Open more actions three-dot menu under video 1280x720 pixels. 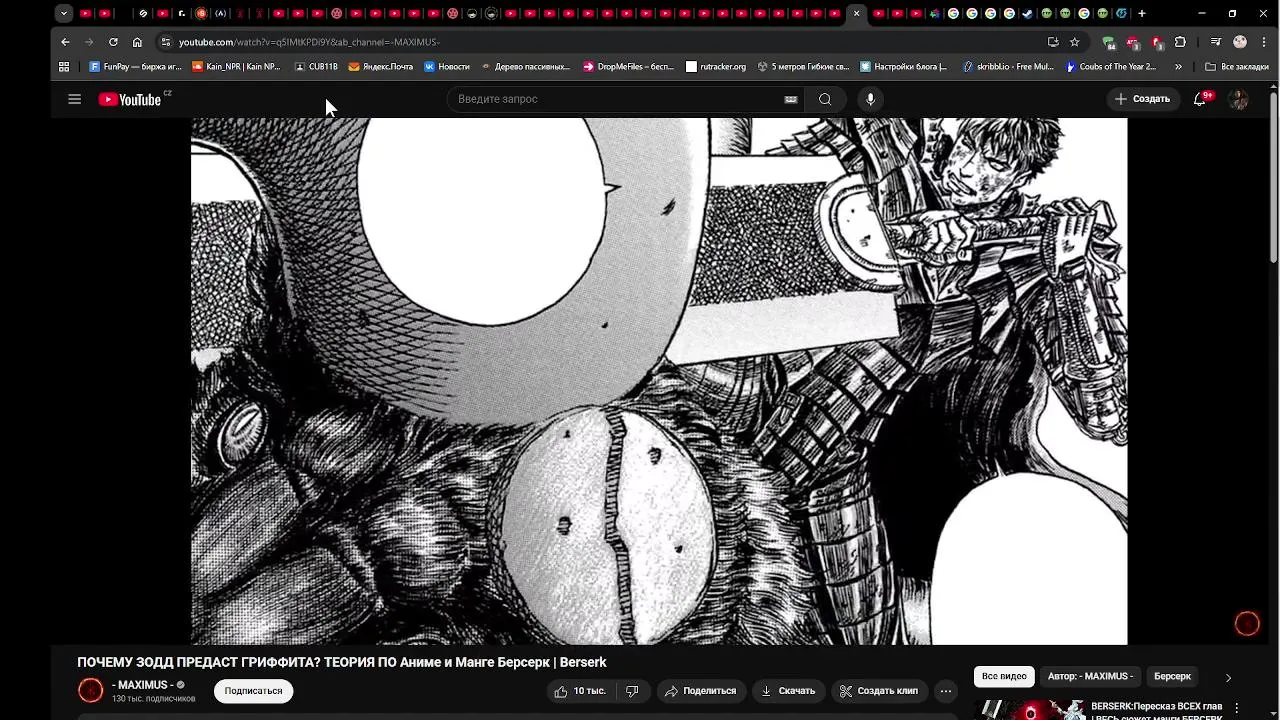coord(946,691)
